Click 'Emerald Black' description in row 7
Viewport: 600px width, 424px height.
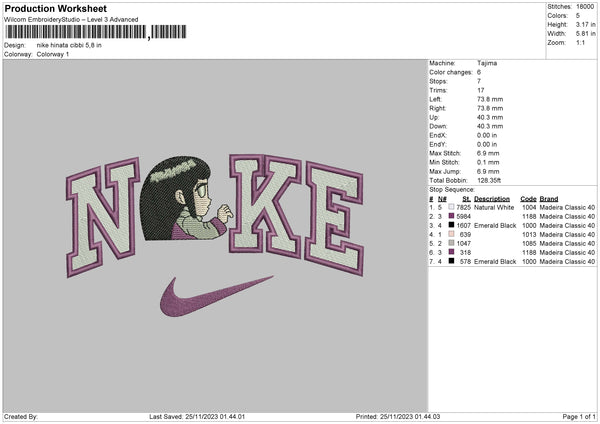click(x=495, y=261)
